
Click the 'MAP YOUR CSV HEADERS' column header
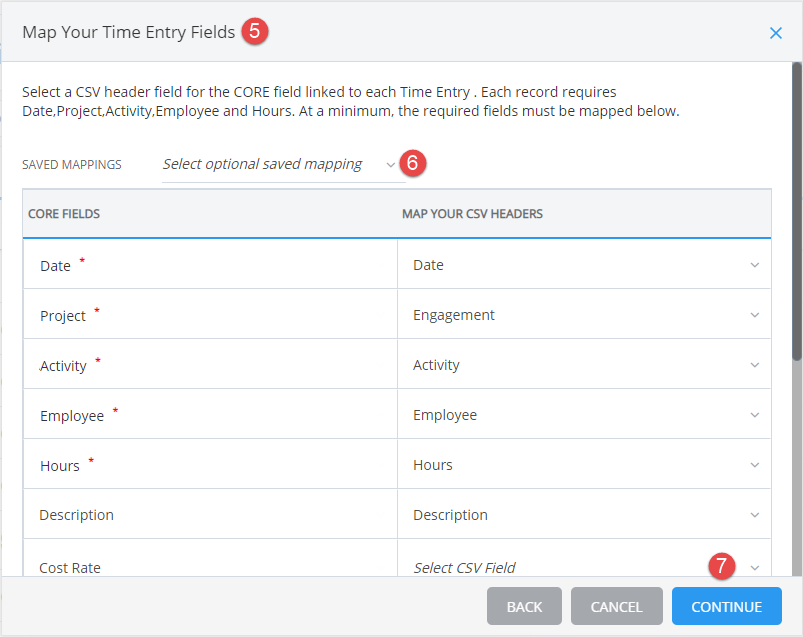click(472, 214)
